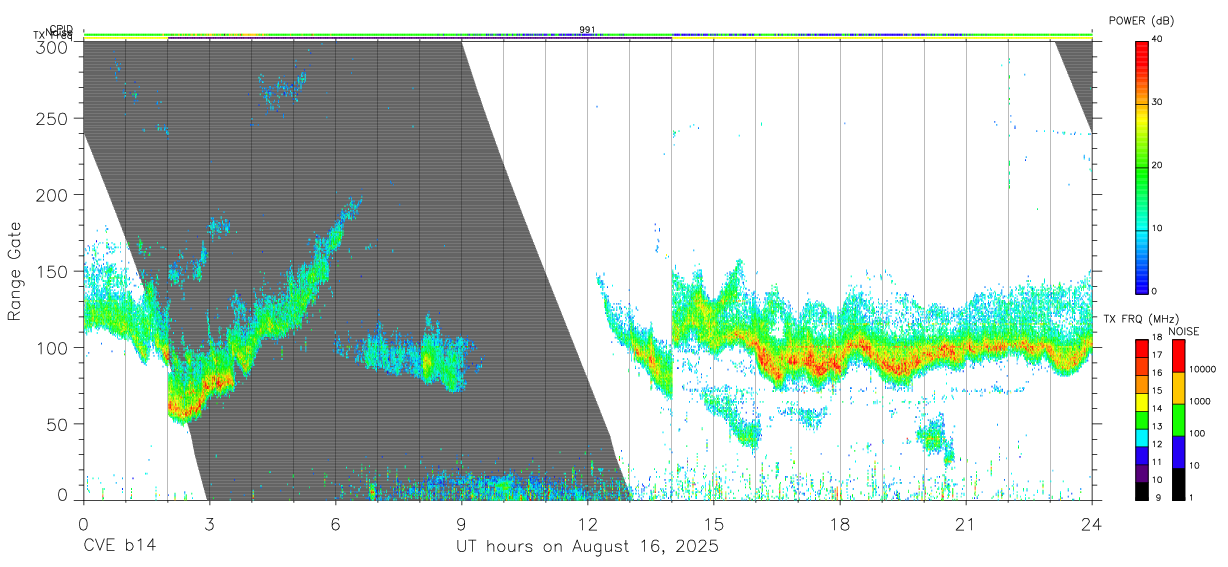The height and width of the screenshot is (567, 1228).
Task: Pick the red segment of the NOISE bar
Action: [x=1177, y=356]
